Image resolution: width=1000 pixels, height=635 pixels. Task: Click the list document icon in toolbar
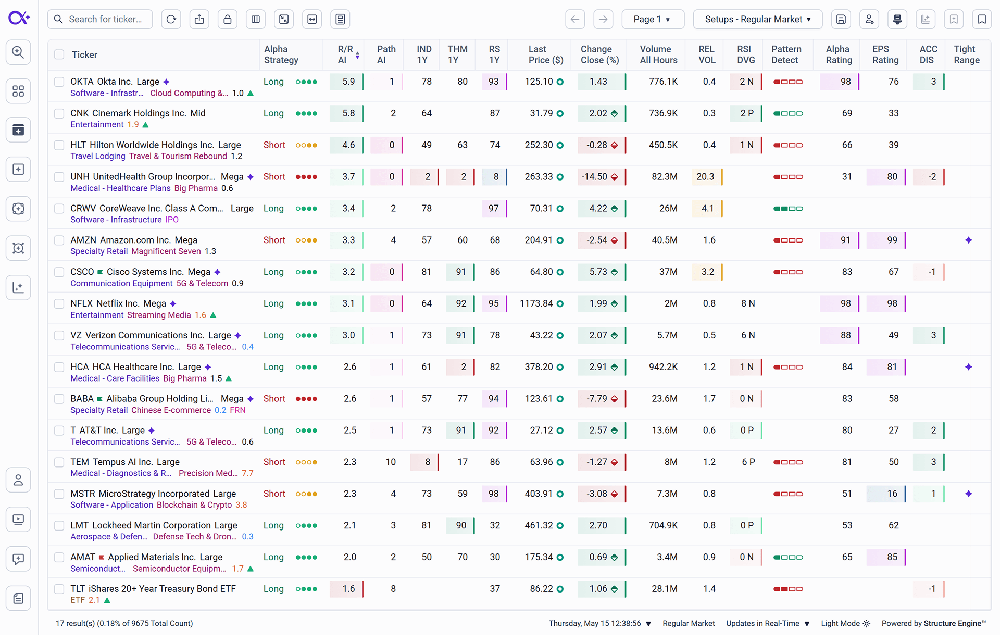(341, 19)
